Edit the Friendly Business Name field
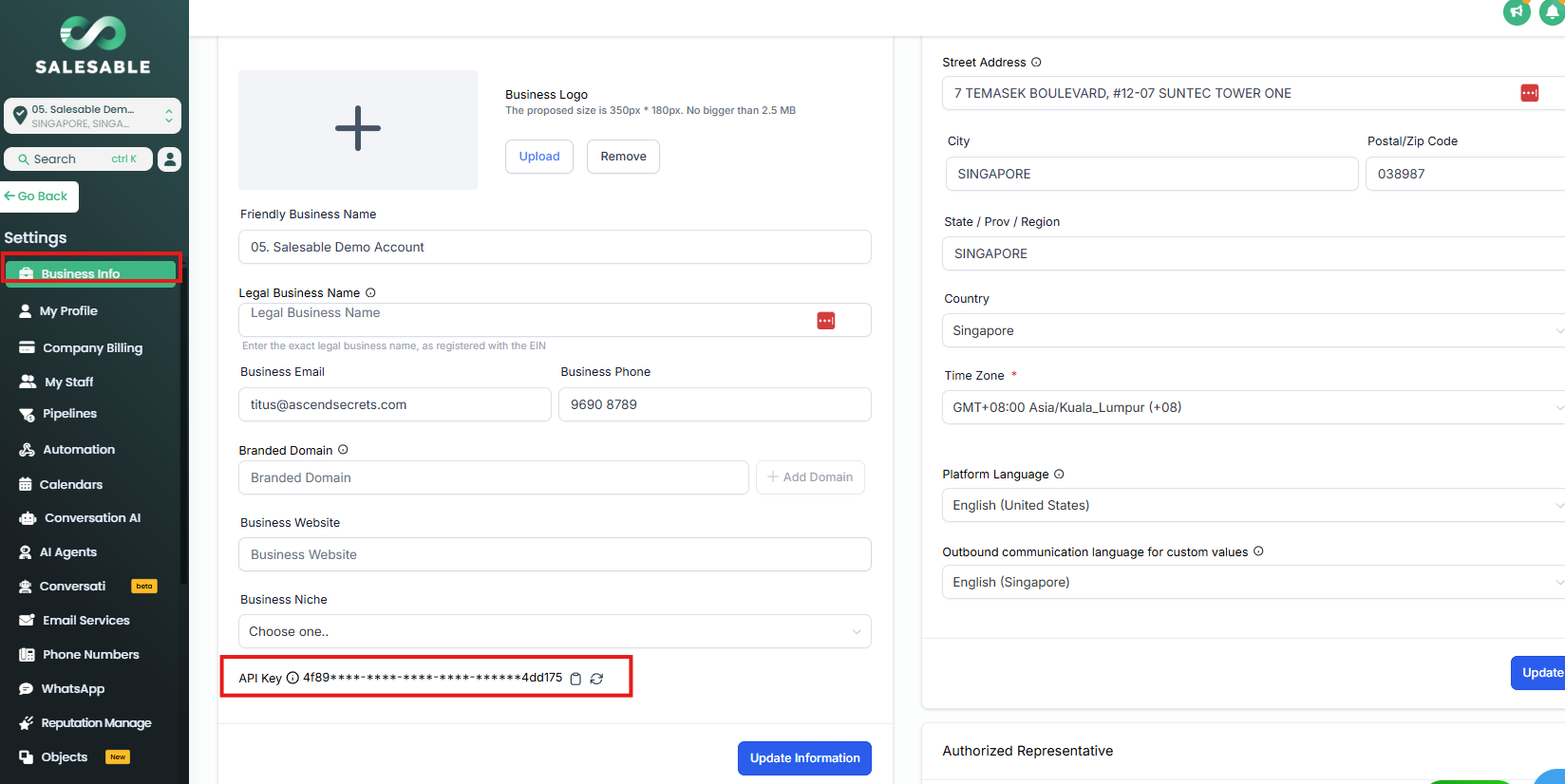 pyautogui.click(x=555, y=247)
